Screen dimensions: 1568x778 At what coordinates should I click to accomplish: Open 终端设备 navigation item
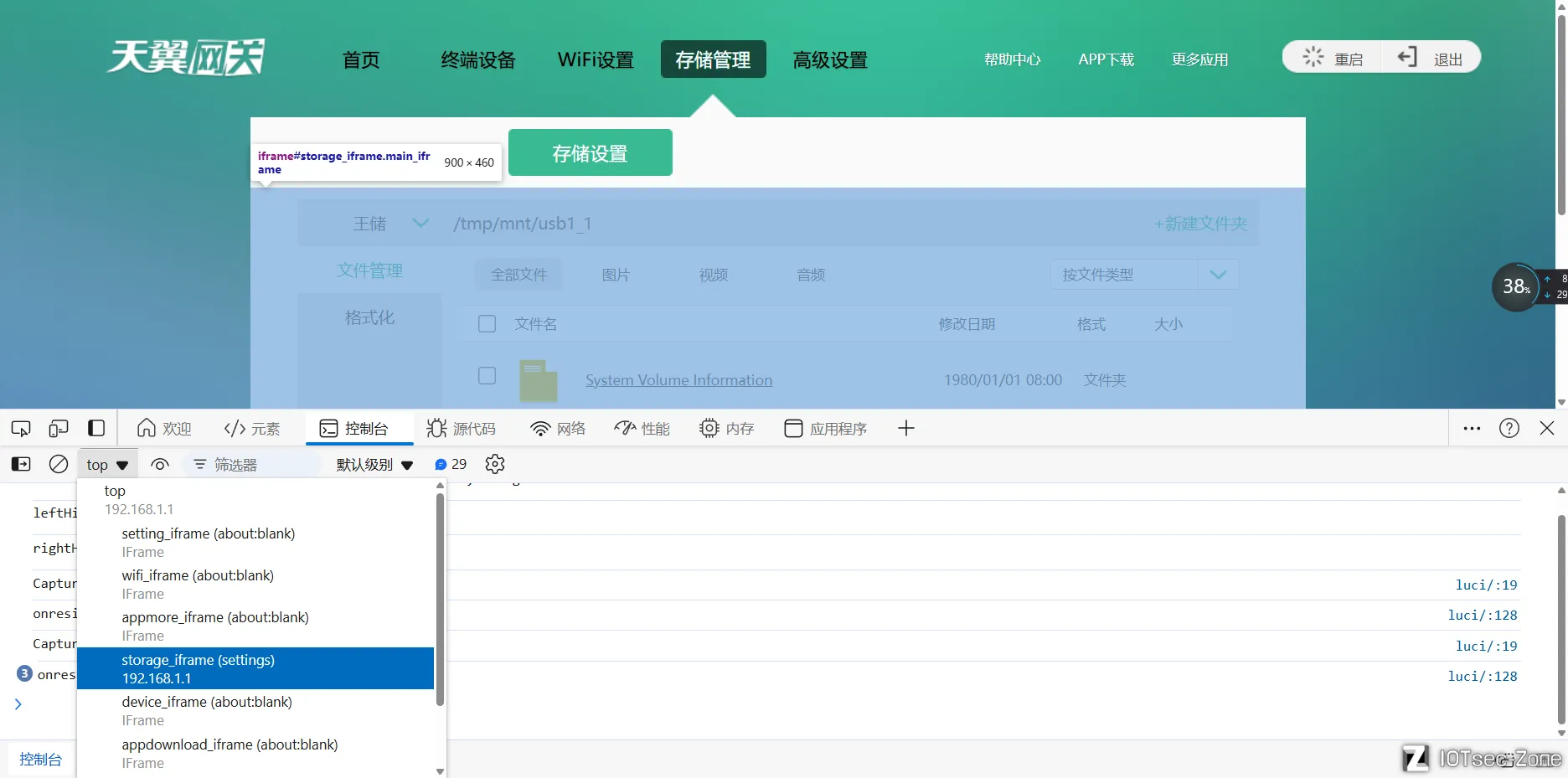[478, 59]
